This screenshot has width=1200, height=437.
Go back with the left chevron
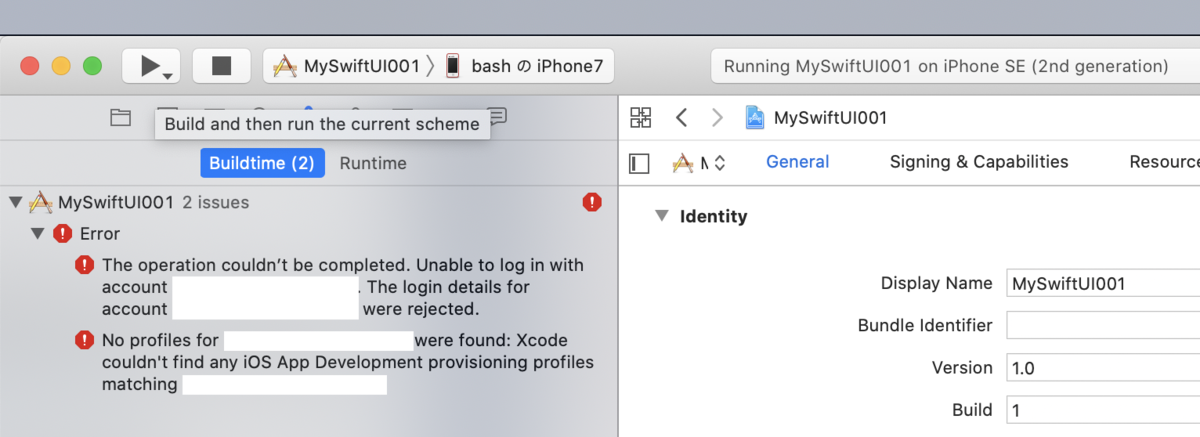pos(681,117)
